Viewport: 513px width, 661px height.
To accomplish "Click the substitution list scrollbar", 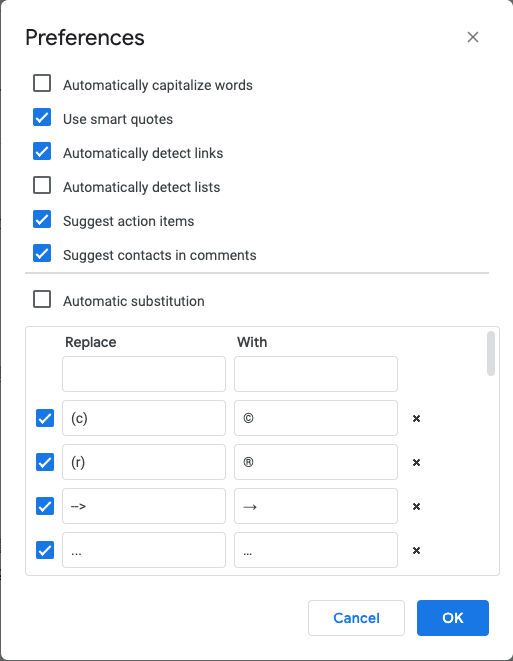I will [491, 353].
